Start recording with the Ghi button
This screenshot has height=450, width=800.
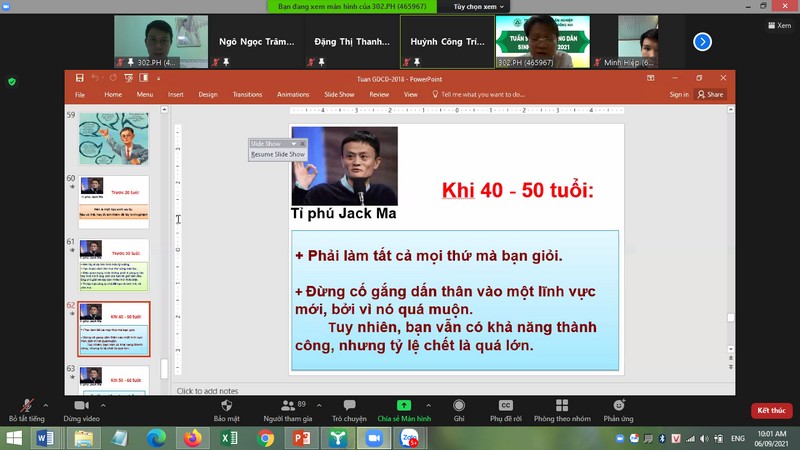pos(459,407)
